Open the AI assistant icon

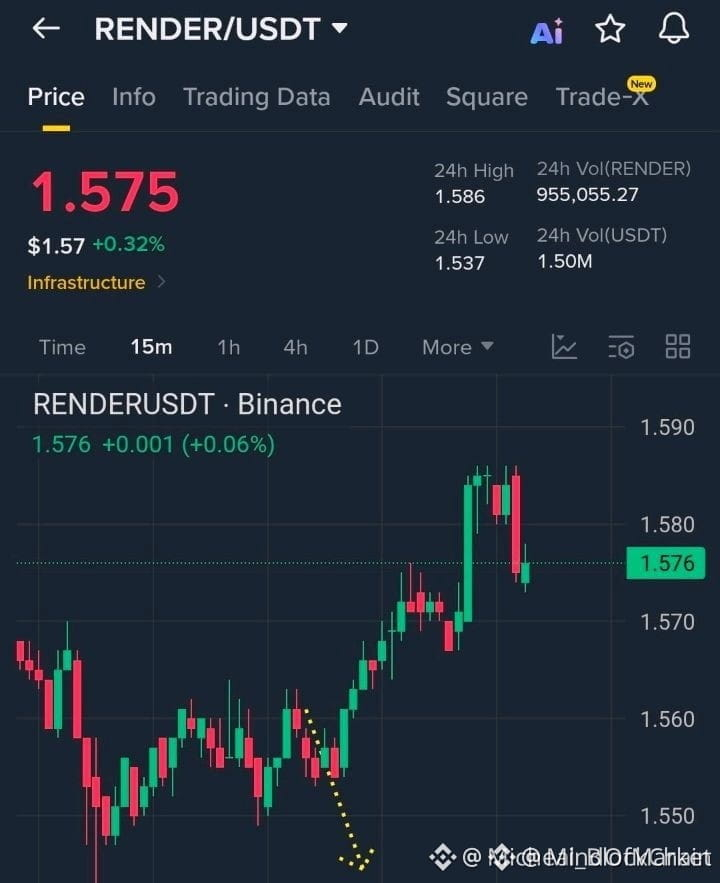click(x=546, y=31)
